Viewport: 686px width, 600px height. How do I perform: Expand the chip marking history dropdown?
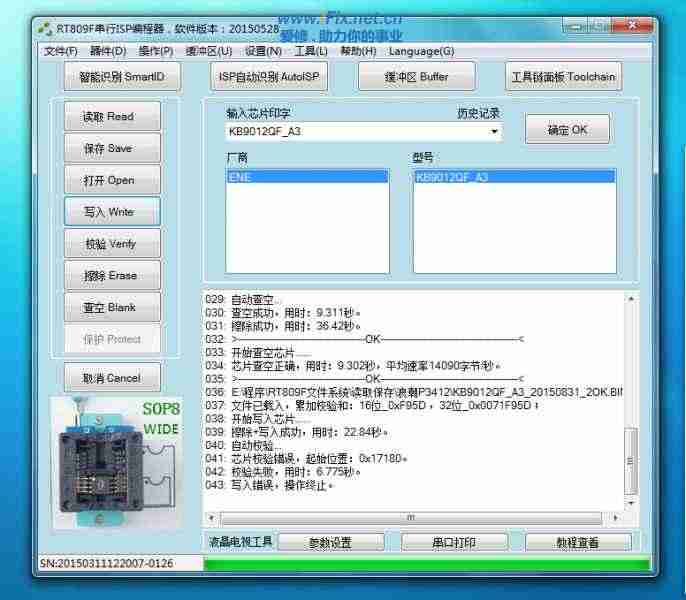494,131
